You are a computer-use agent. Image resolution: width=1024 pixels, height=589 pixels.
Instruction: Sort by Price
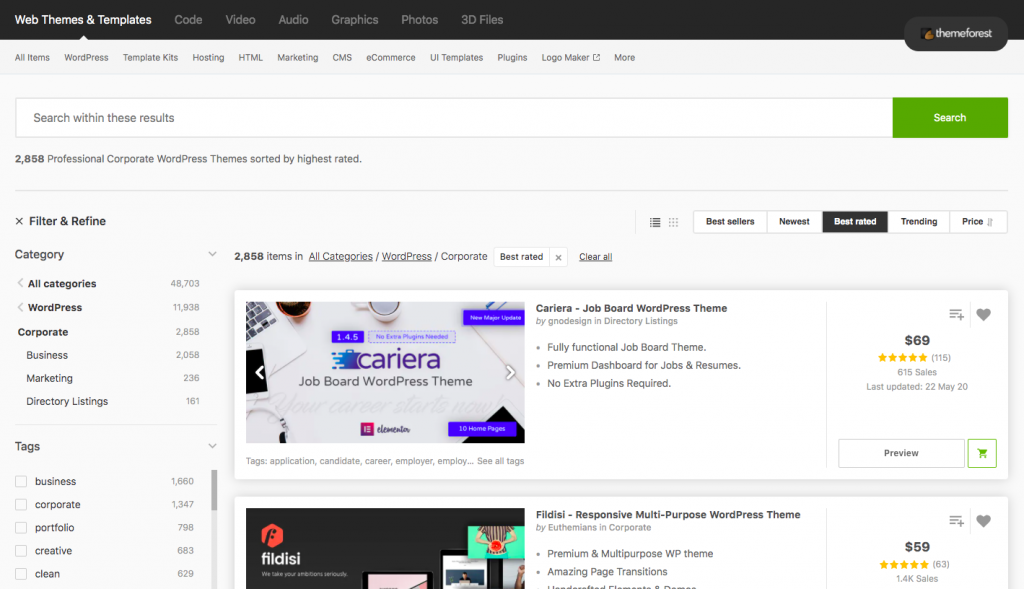(x=978, y=222)
